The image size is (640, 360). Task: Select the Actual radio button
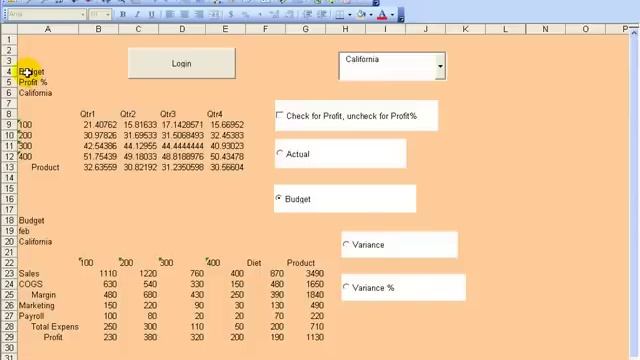(280, 153)
